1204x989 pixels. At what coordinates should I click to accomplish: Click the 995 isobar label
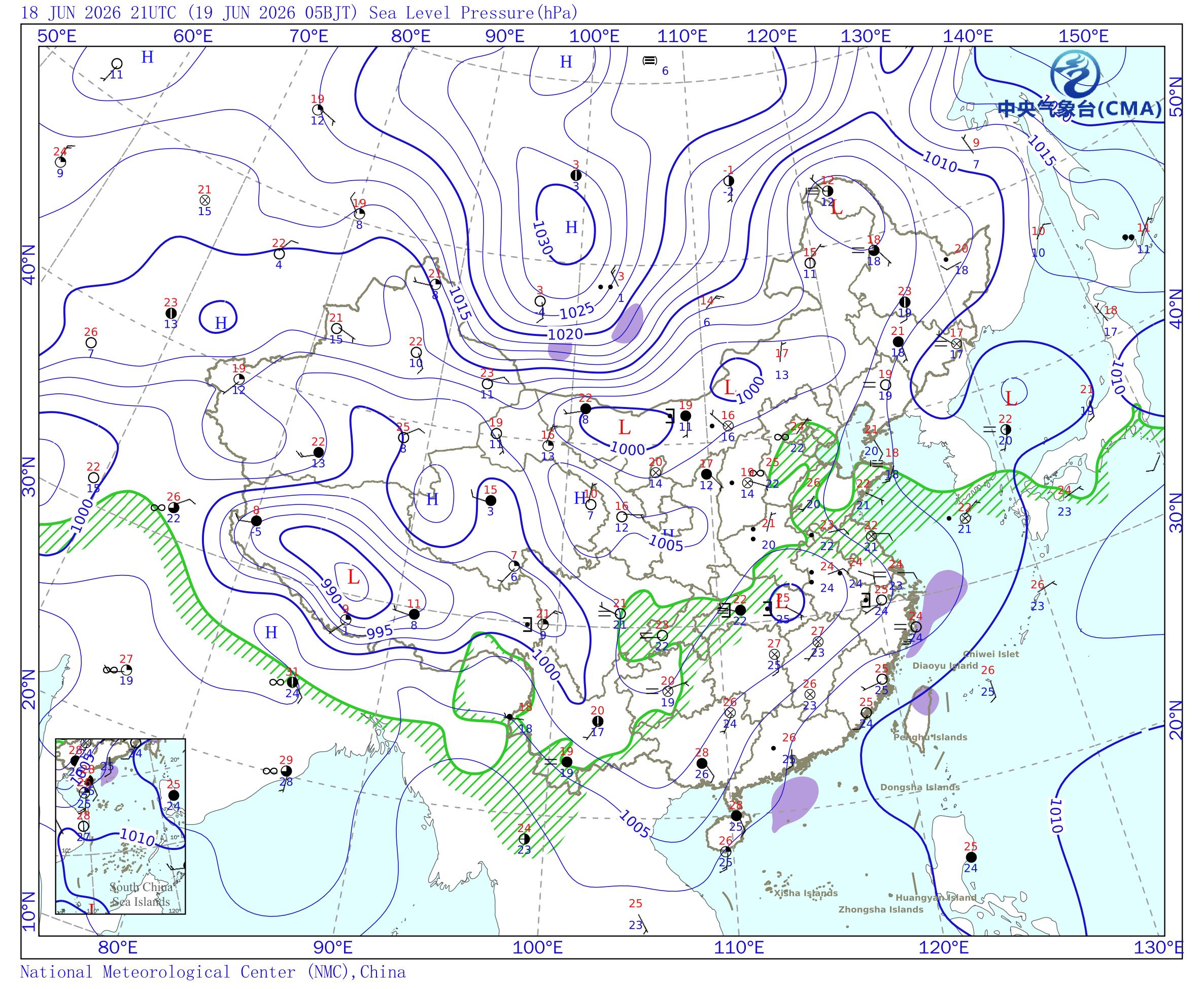tap(380, 632)
